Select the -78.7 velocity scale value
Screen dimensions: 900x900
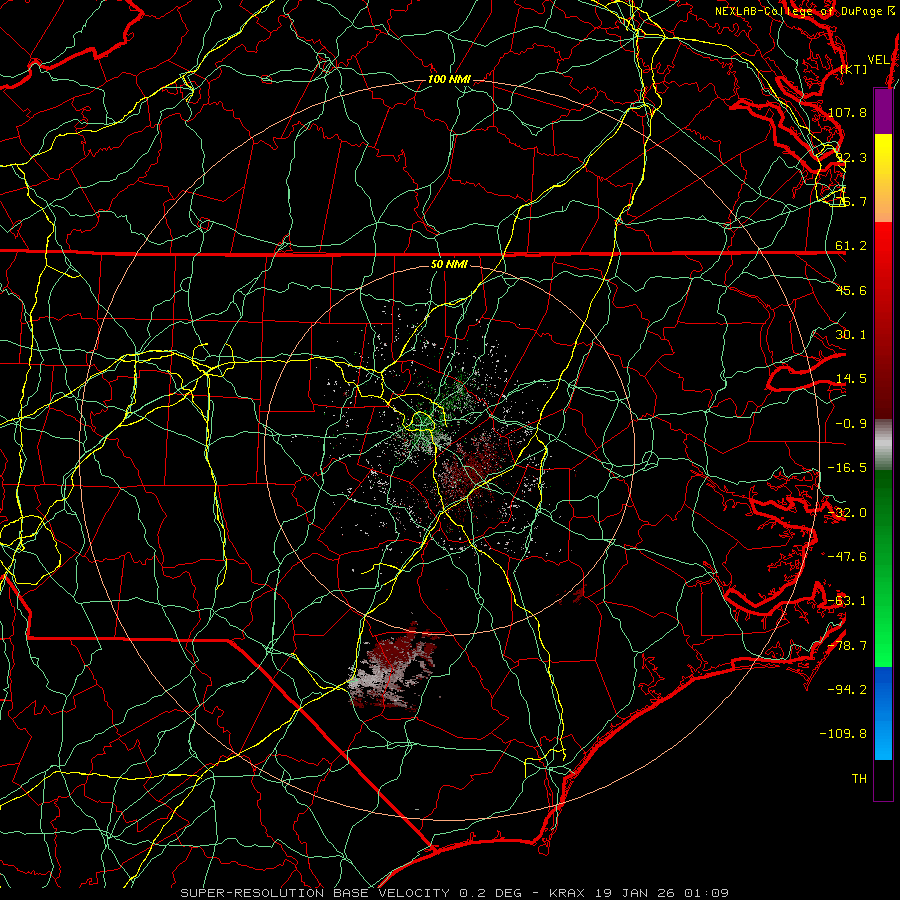[847, 646]
